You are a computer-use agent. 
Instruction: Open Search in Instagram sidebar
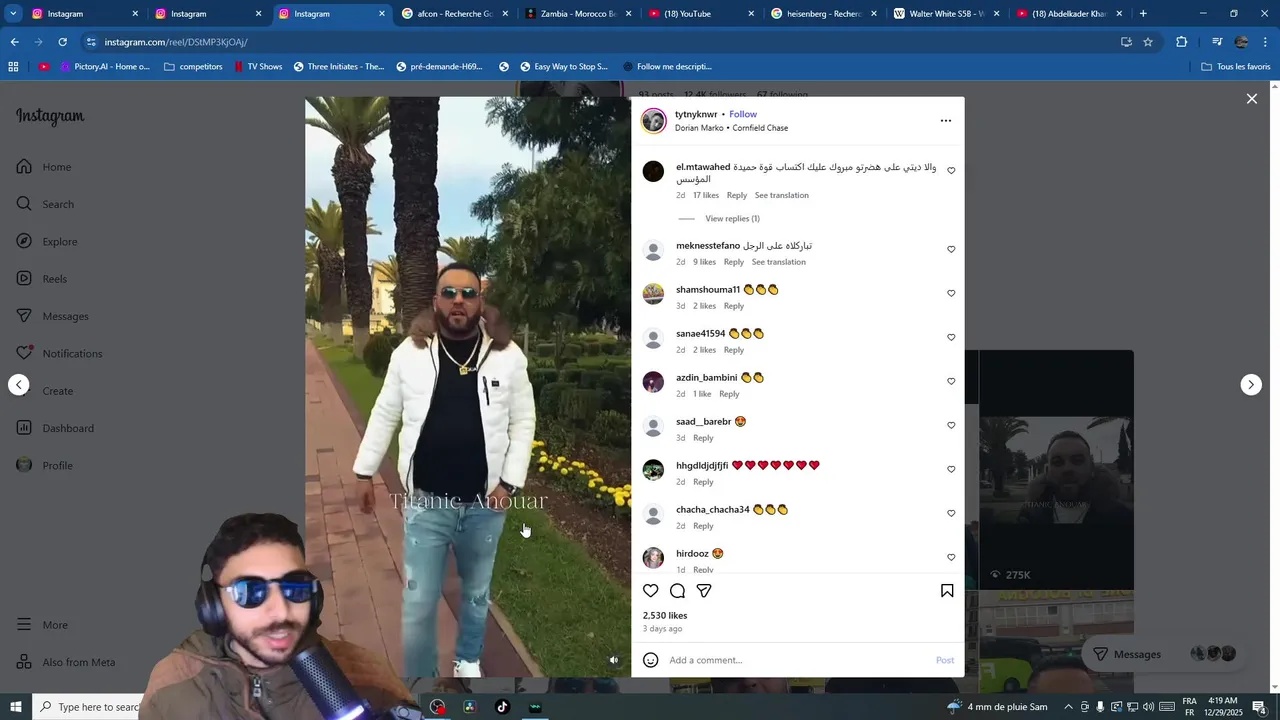point(45,204)
